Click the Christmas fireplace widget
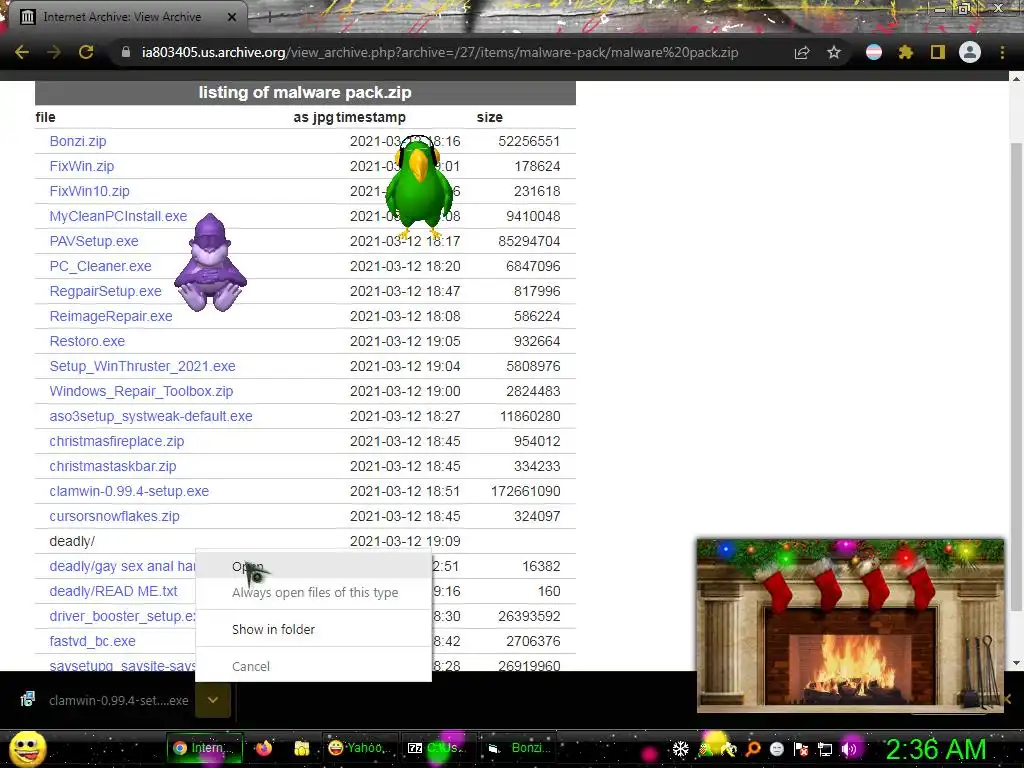The image size is (1024, 768). pos(850,625)
